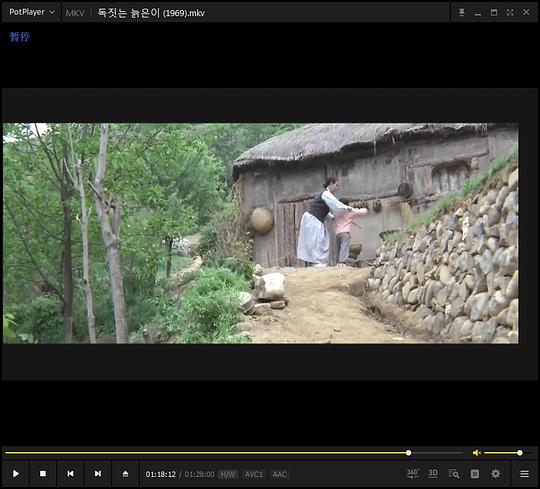Viewport: 540px width, 489px height.
Task: Click the Play button
Action: click(15, 474)
